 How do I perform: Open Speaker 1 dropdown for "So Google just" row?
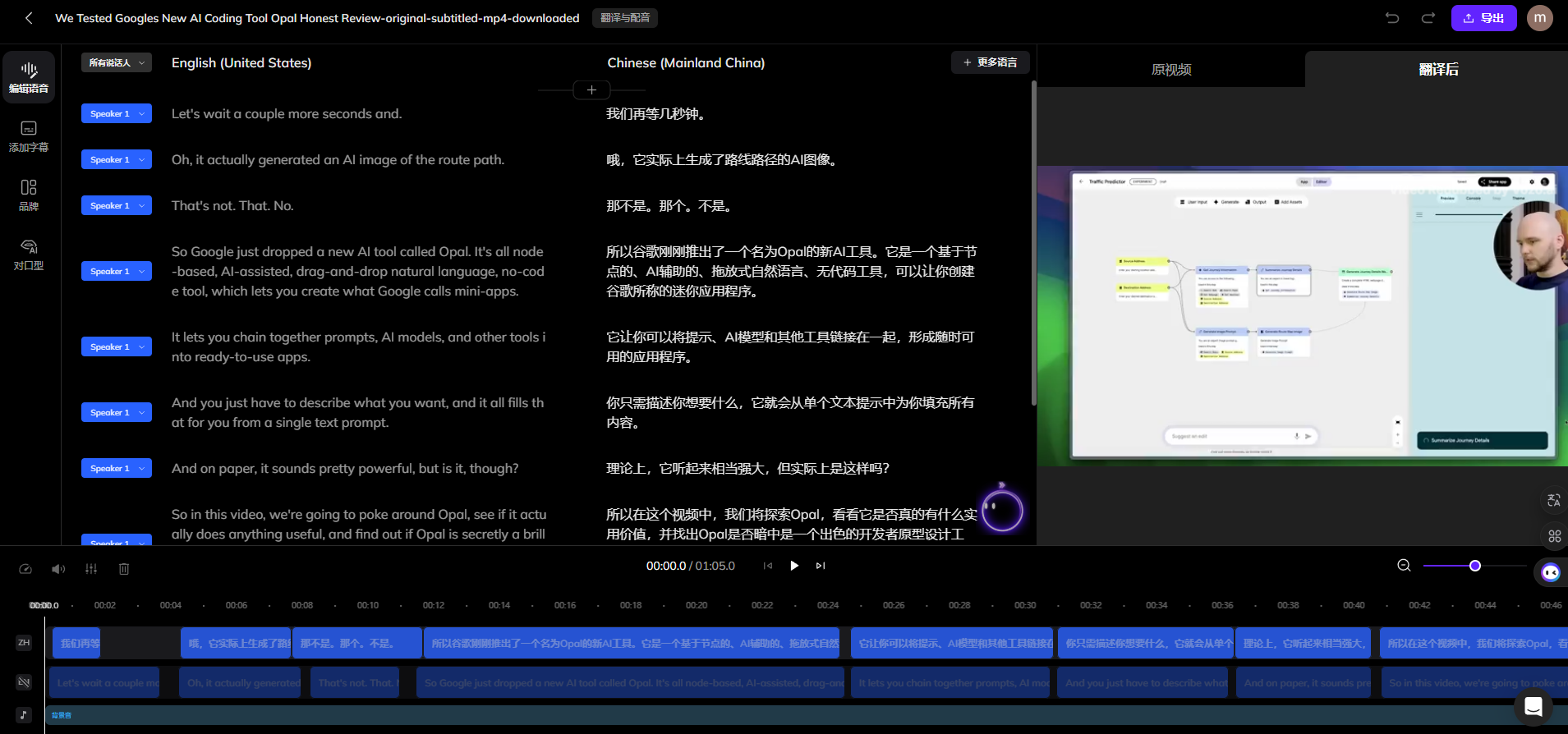click(117, 271)
